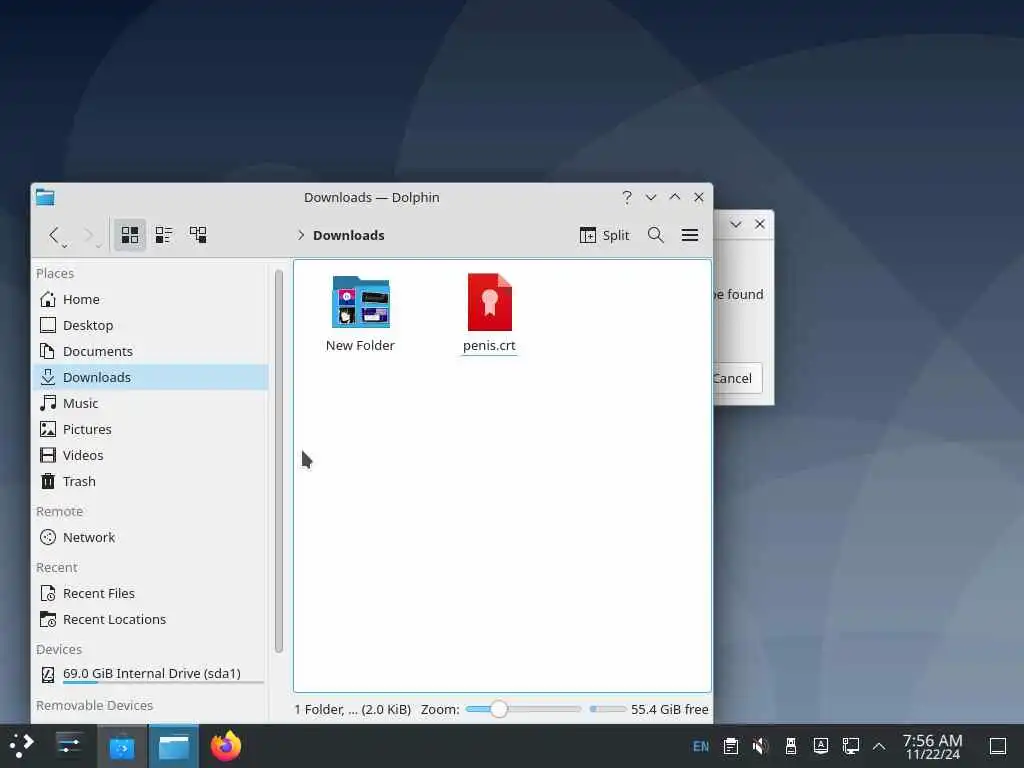Open Trash in the Places panel
Image resolution: width=1024 pixels, height=768 pixels.
pos(150,482)
